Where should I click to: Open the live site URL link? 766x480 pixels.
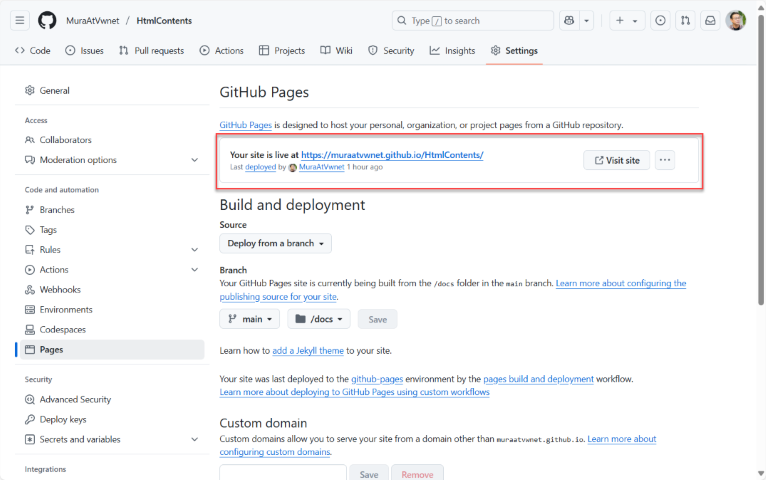coord(392,155)
